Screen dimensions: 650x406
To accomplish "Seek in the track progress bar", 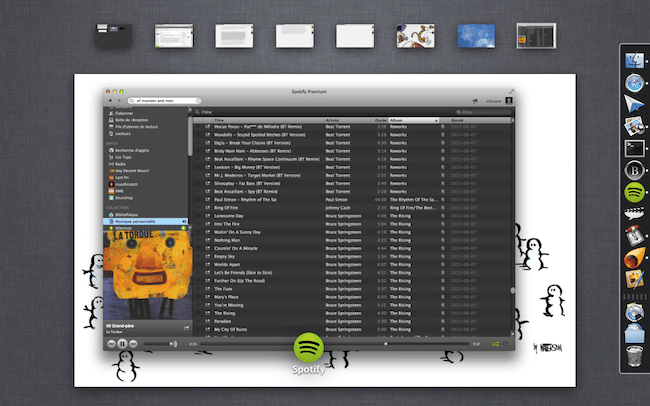I will coord(334,344).
